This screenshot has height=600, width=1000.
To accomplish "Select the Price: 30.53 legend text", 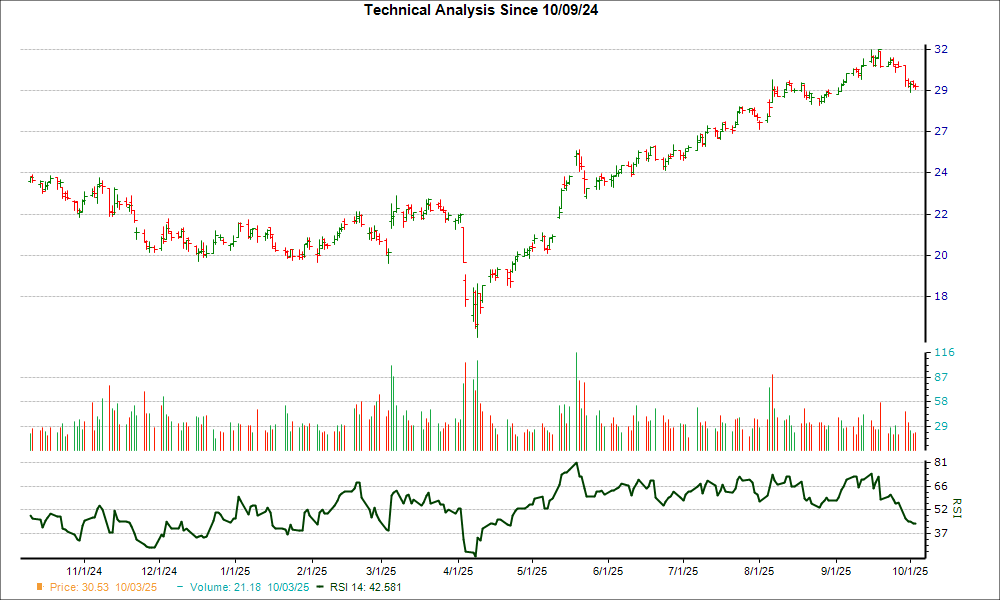I will [x=103, y=585].
